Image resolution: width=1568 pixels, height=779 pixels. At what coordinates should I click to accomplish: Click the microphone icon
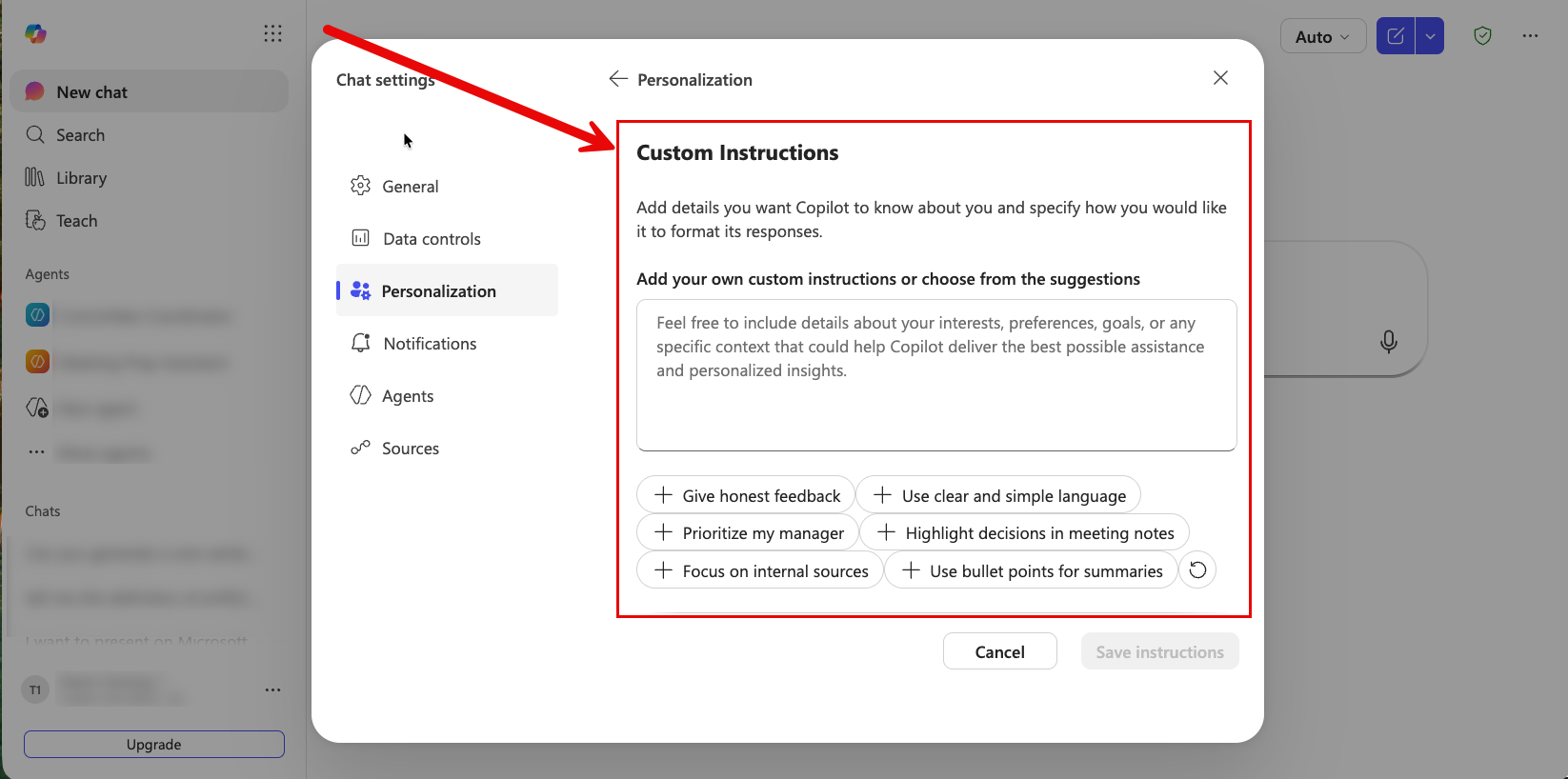pyautogui.click(x=1389, y=341)
